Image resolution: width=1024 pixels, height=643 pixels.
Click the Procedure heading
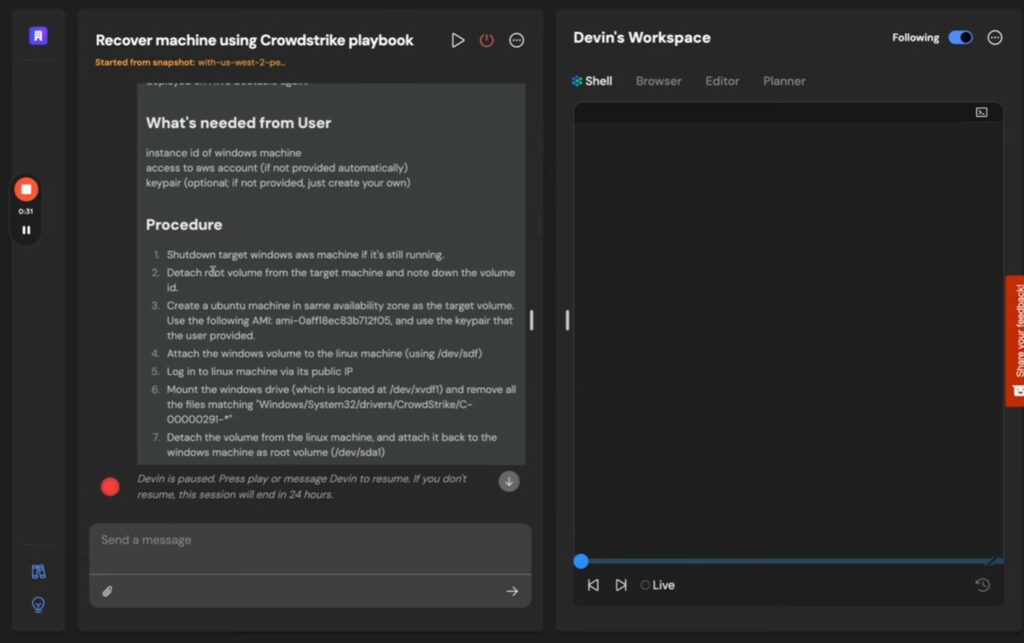[x=184, y=225]
